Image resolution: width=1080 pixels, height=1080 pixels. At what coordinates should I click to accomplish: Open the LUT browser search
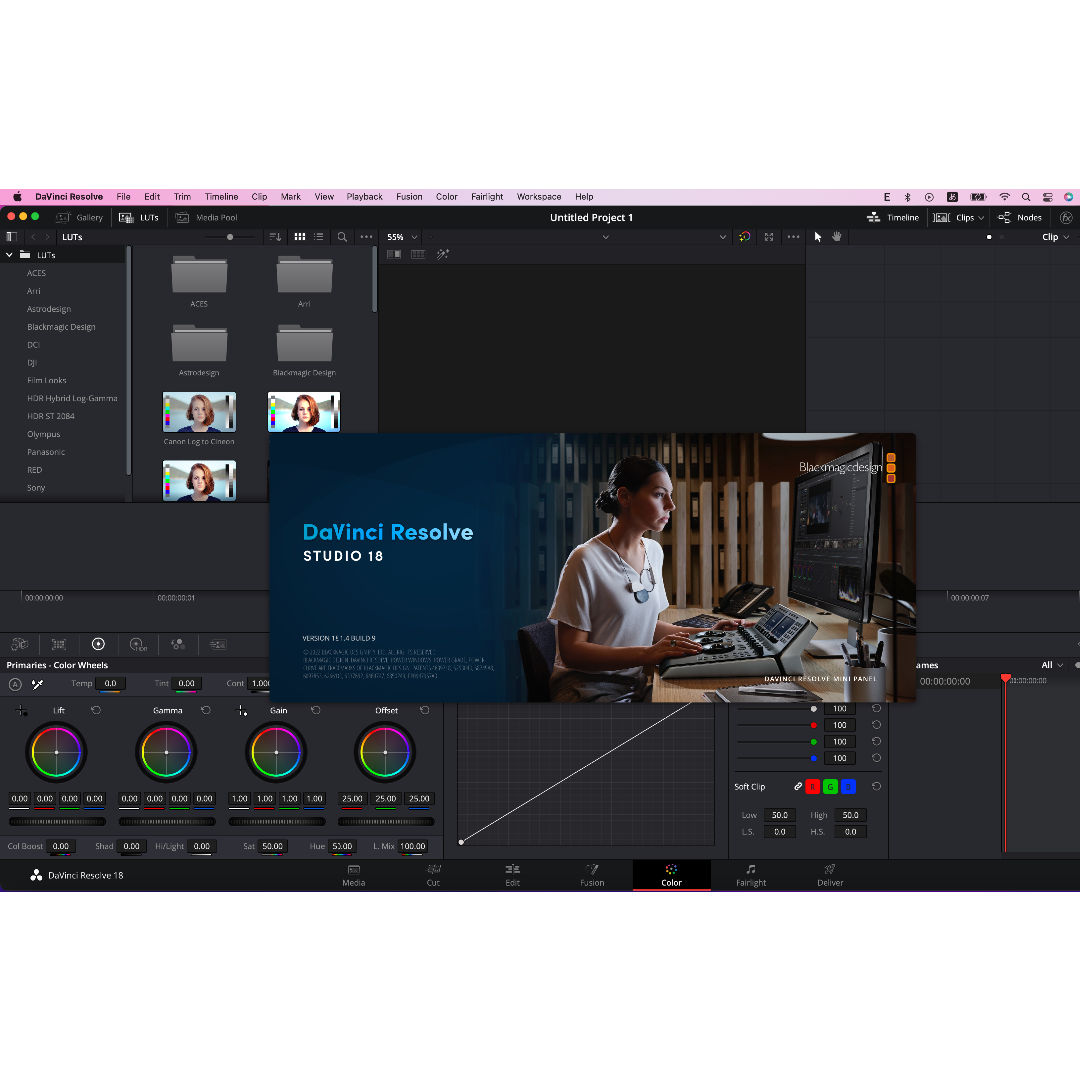pyautogui.click(x=342, y=237)
